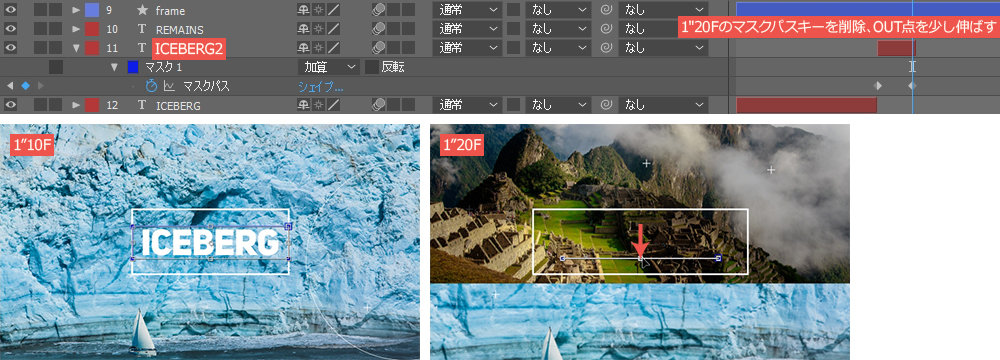The width and height of the screenshot is (1000, 360).
Task: Toggle visibility of the REMAINS layer
Action: [x=11, y=29]
